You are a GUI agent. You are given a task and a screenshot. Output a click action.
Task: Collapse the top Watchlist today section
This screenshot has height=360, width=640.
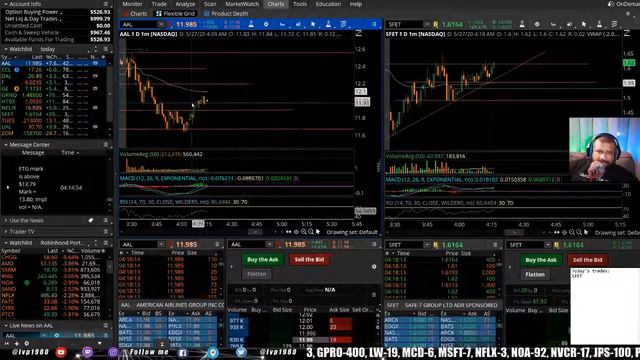click(x=6, y=49)
